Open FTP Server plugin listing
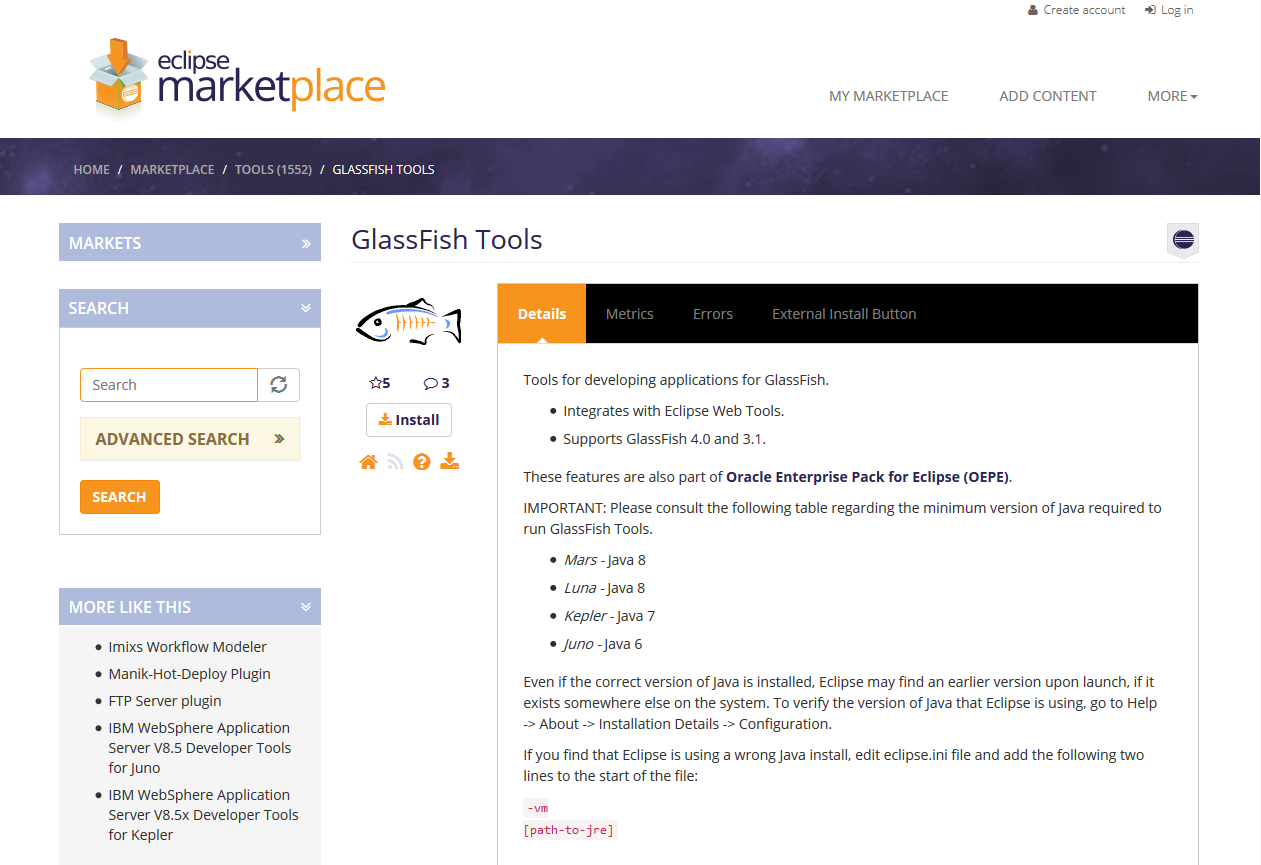The height and width of the screenshot is (865, 1261). tap(165, 701)
